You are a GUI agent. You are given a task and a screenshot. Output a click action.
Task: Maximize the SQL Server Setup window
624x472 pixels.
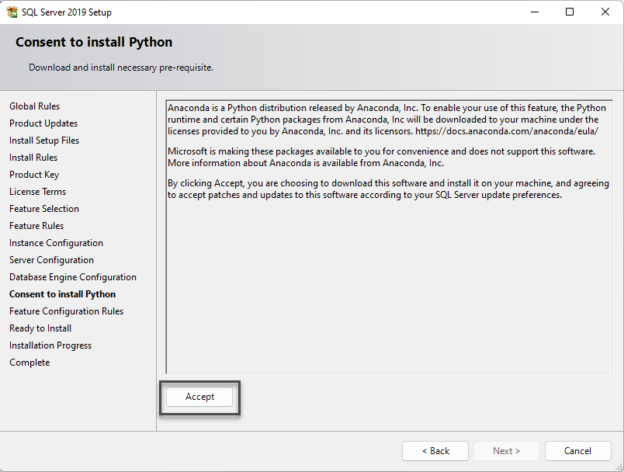point(570,12)
